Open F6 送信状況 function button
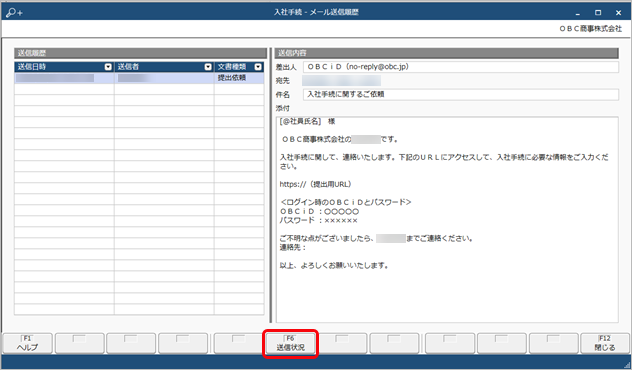 290,343
